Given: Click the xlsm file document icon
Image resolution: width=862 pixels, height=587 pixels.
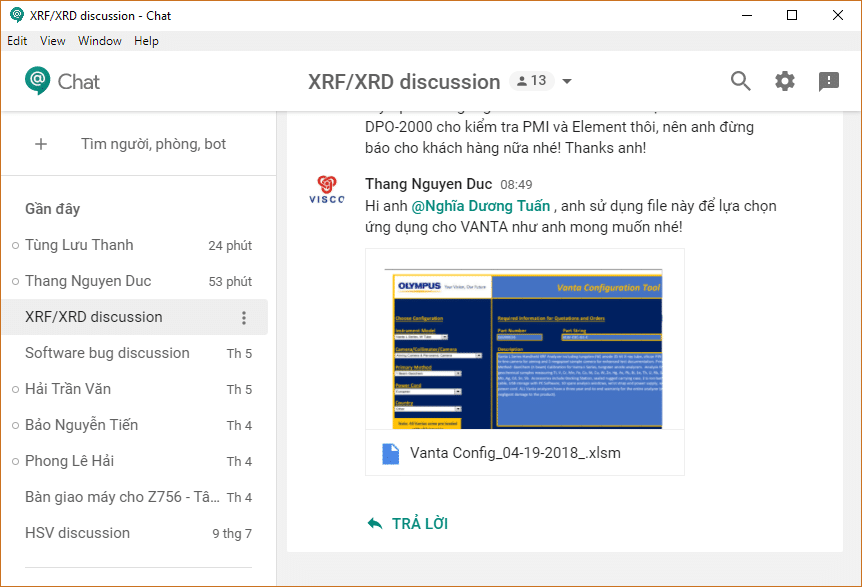Looking at the screenshot, I should (x=390, y=453).
